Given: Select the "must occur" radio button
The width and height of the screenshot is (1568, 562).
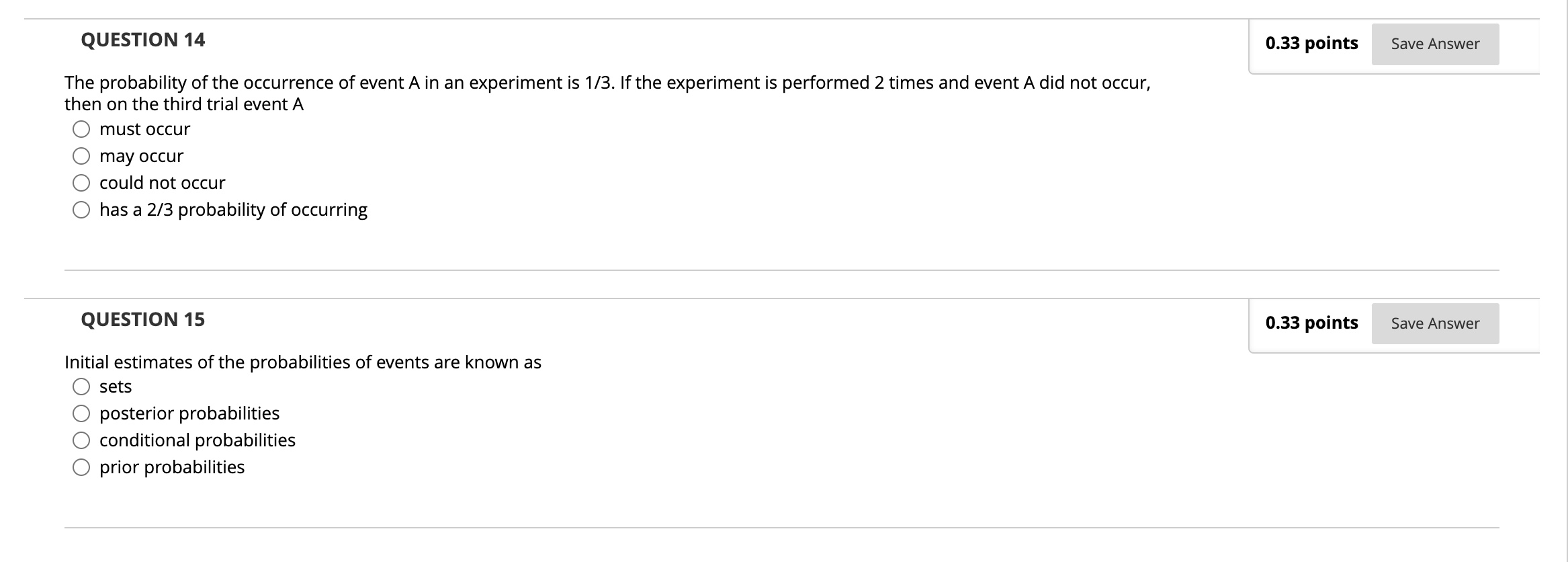Looking at the screenshot, I should tap(81, 128).
